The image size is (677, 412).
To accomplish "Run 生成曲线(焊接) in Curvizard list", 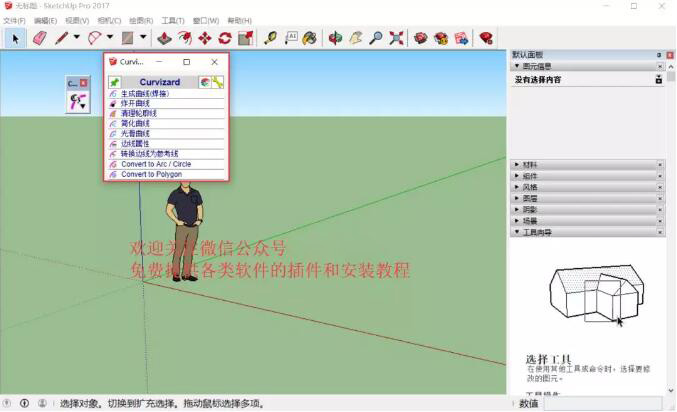I will (166, 93).
